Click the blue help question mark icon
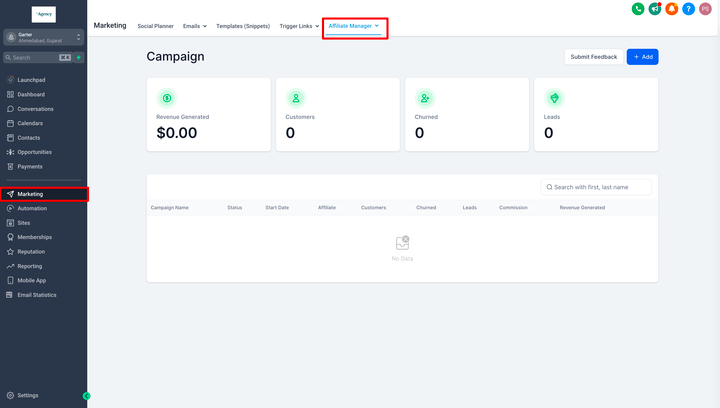 [x=688, y=9]
